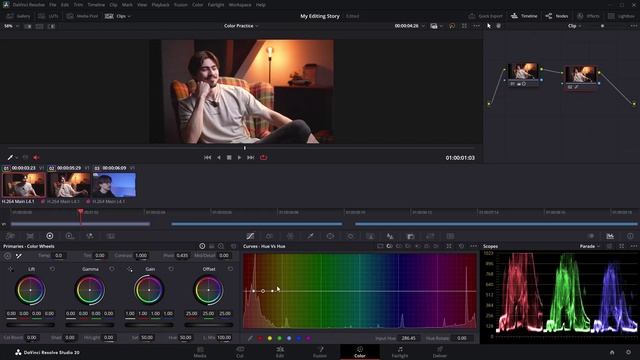Click the enhanced viewer expand icon
Viewport: 640px width, 360px height.
[x=464, y=26]
